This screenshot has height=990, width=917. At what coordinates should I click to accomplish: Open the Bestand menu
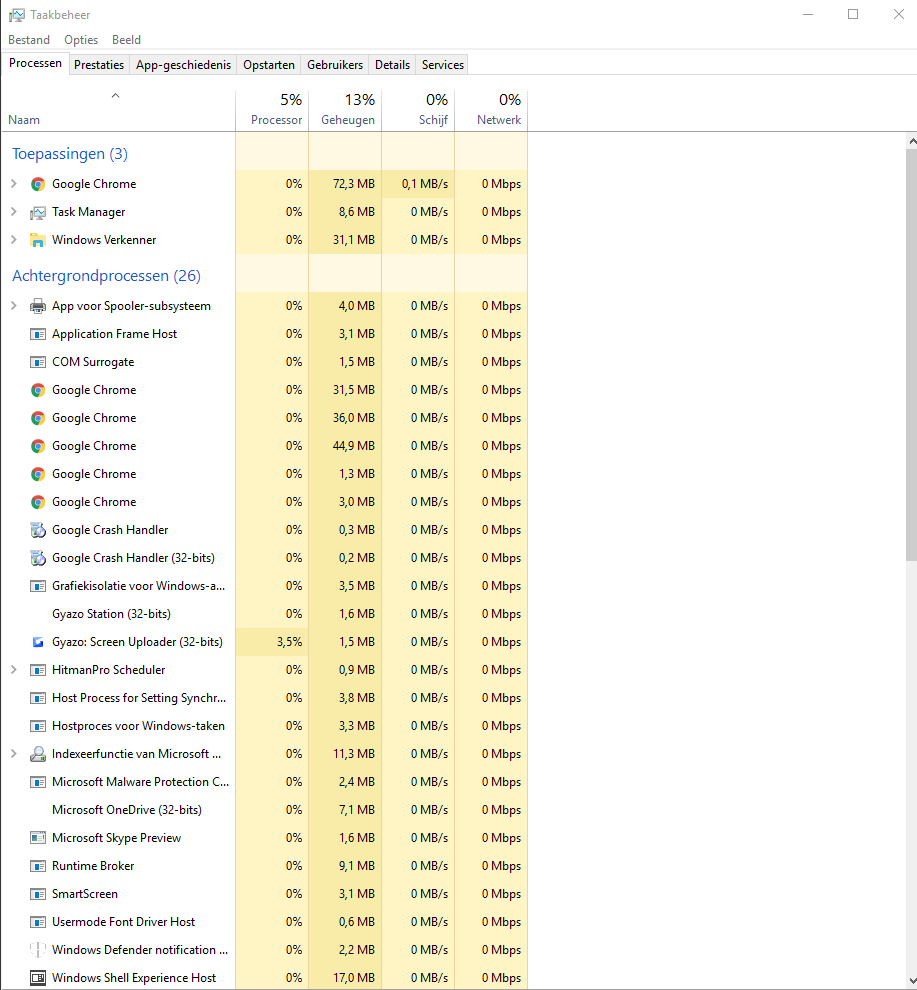pyautogui.click(x=29, y=40)
